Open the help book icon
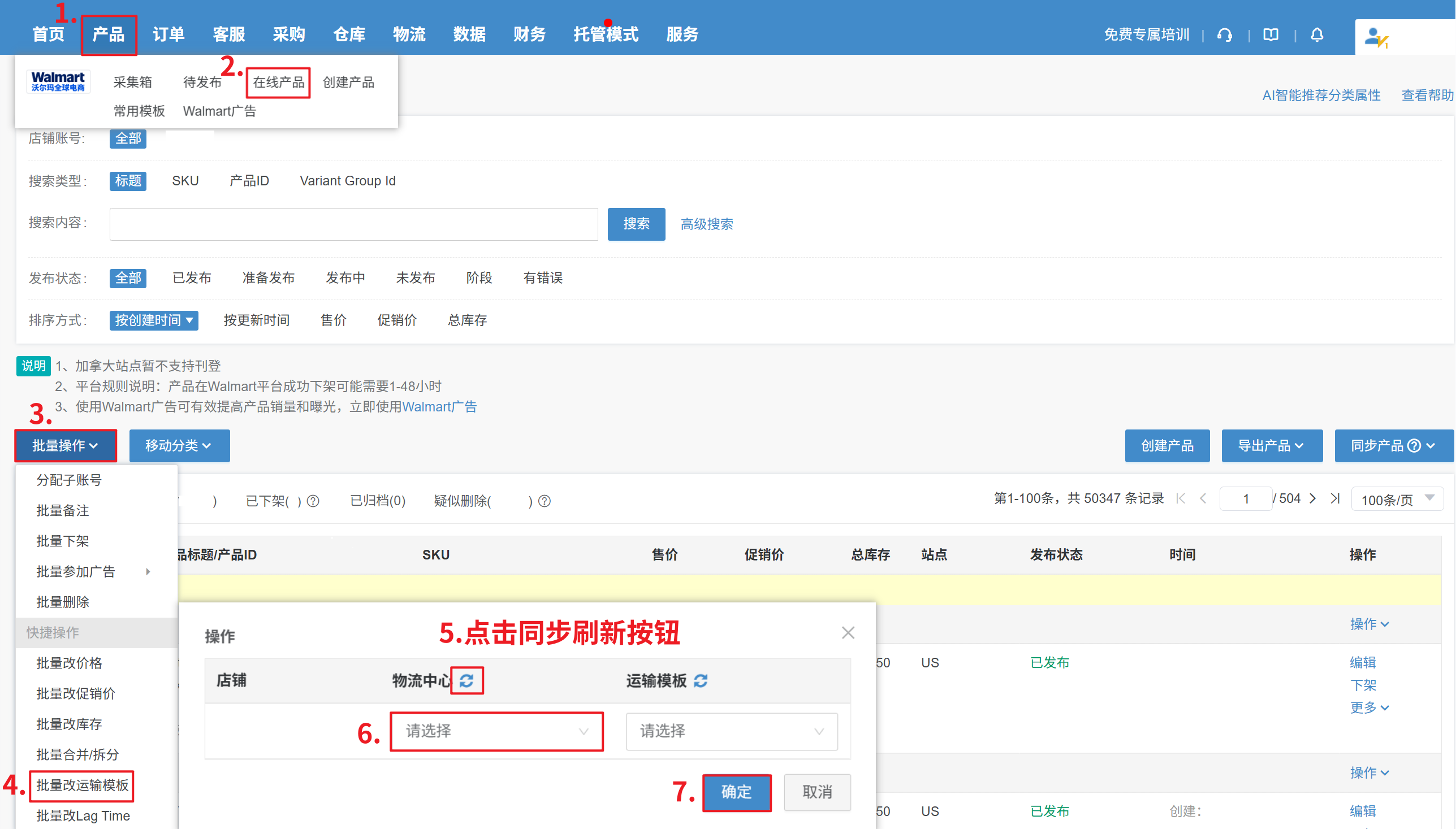This screenshot has height=829, width=1456. pyautogui.click(x=1271, y=34)
